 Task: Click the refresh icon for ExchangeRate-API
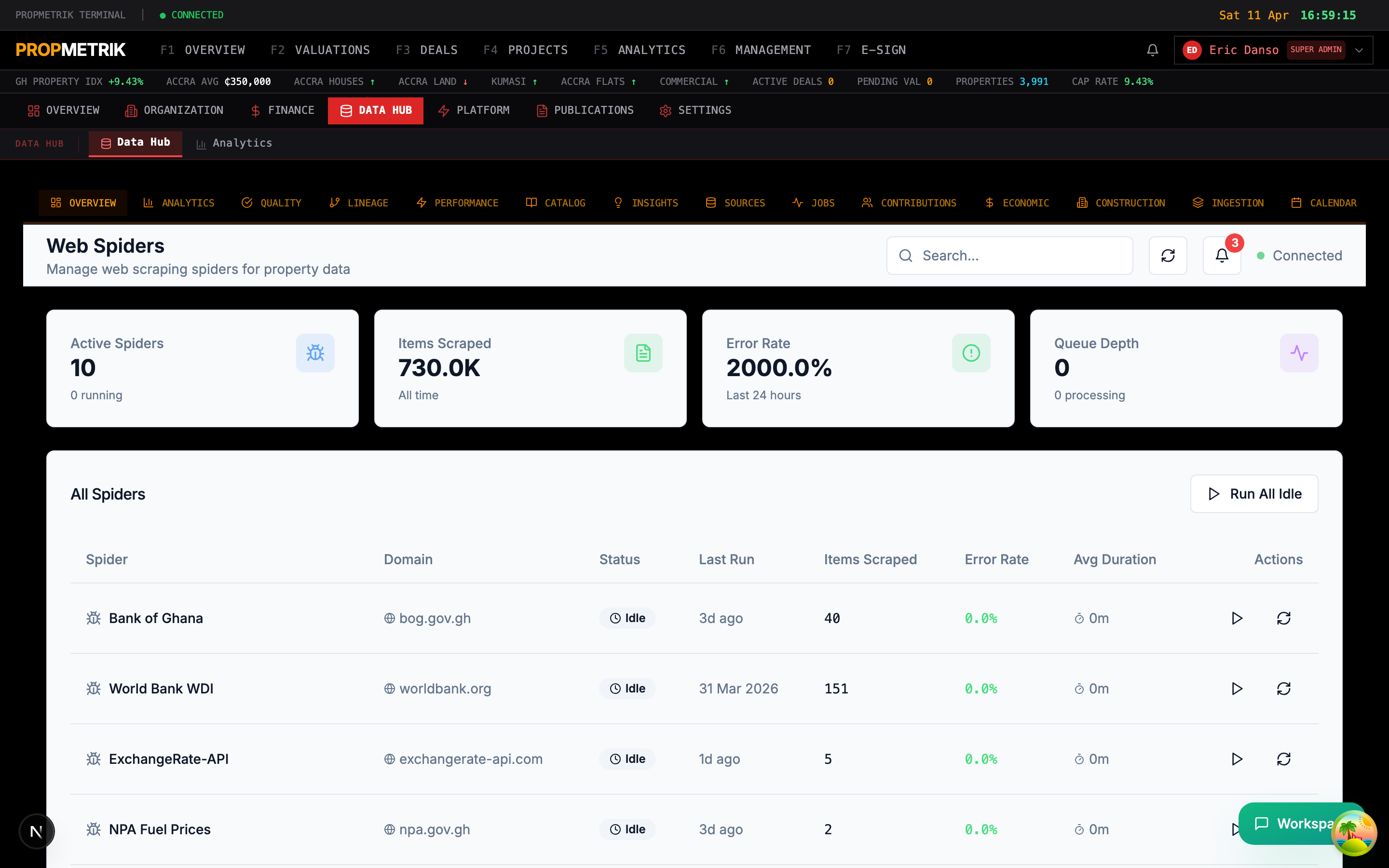click(1283, 759)
